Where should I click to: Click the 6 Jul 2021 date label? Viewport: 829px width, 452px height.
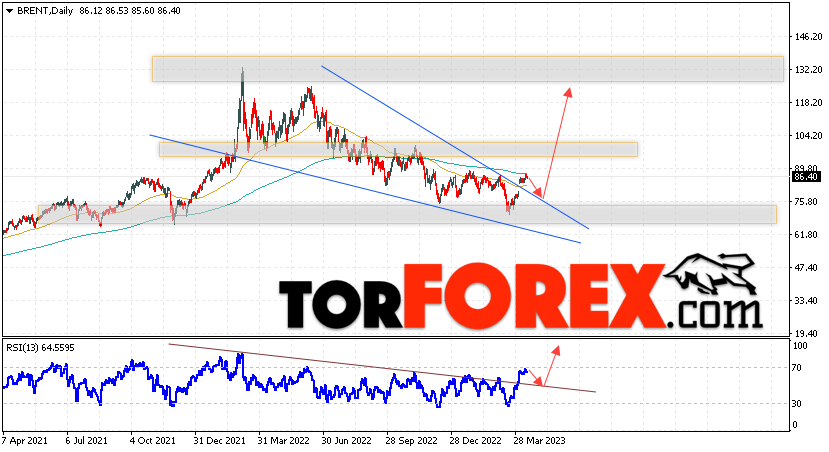pyautogui.click(x=86, y=440)
